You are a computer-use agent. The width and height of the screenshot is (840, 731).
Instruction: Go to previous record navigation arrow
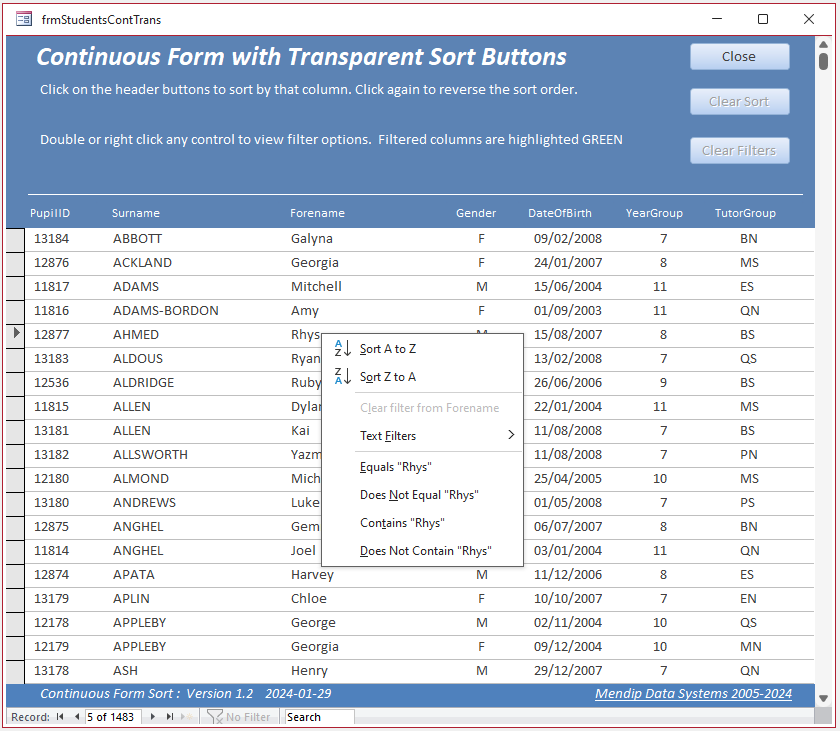[77, 717]
